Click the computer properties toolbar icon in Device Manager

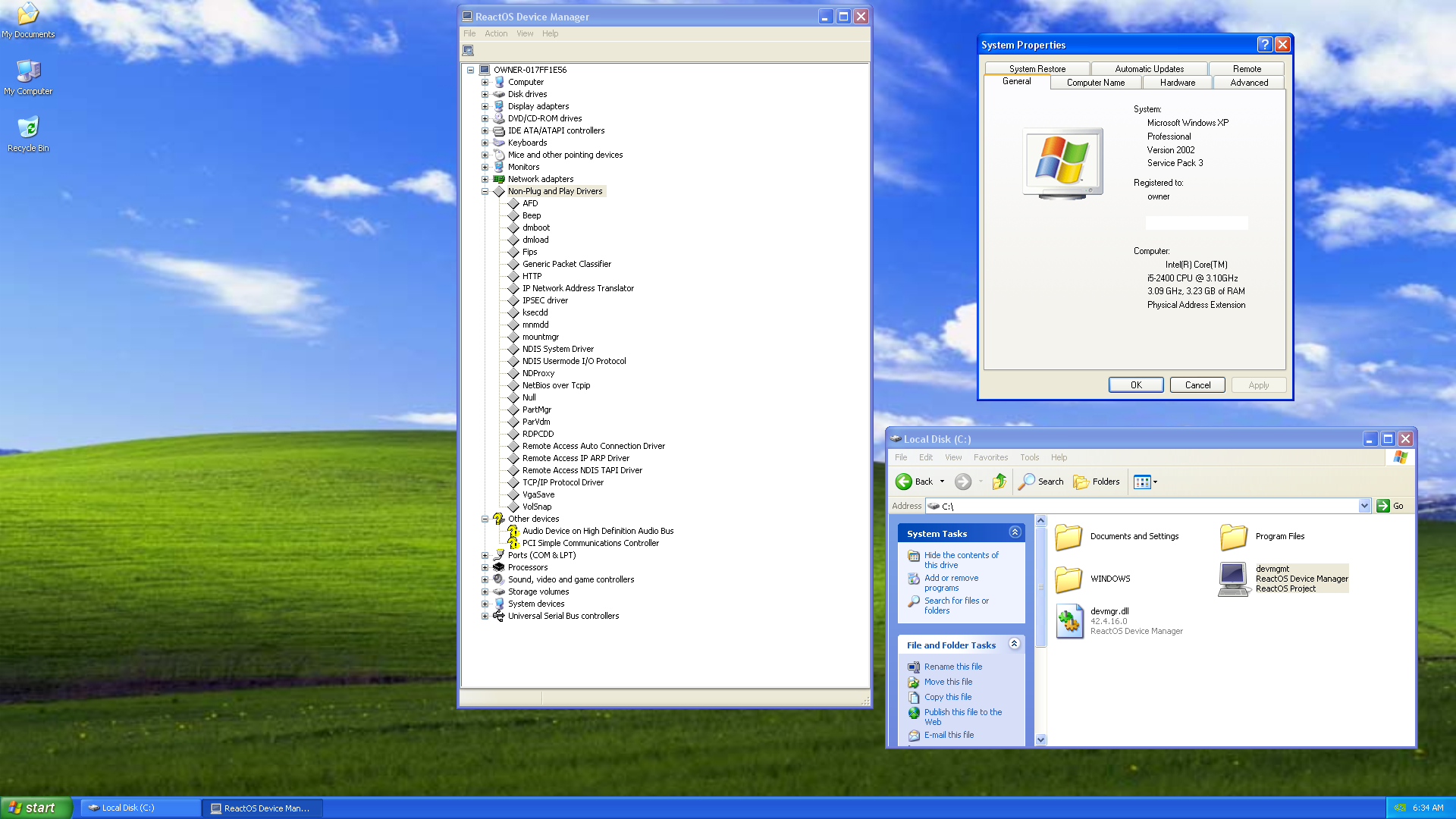[x=468, y=51]
